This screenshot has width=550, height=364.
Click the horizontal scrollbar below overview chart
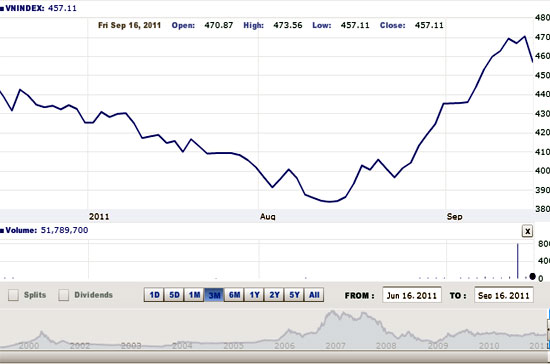(x=275, y=357)
